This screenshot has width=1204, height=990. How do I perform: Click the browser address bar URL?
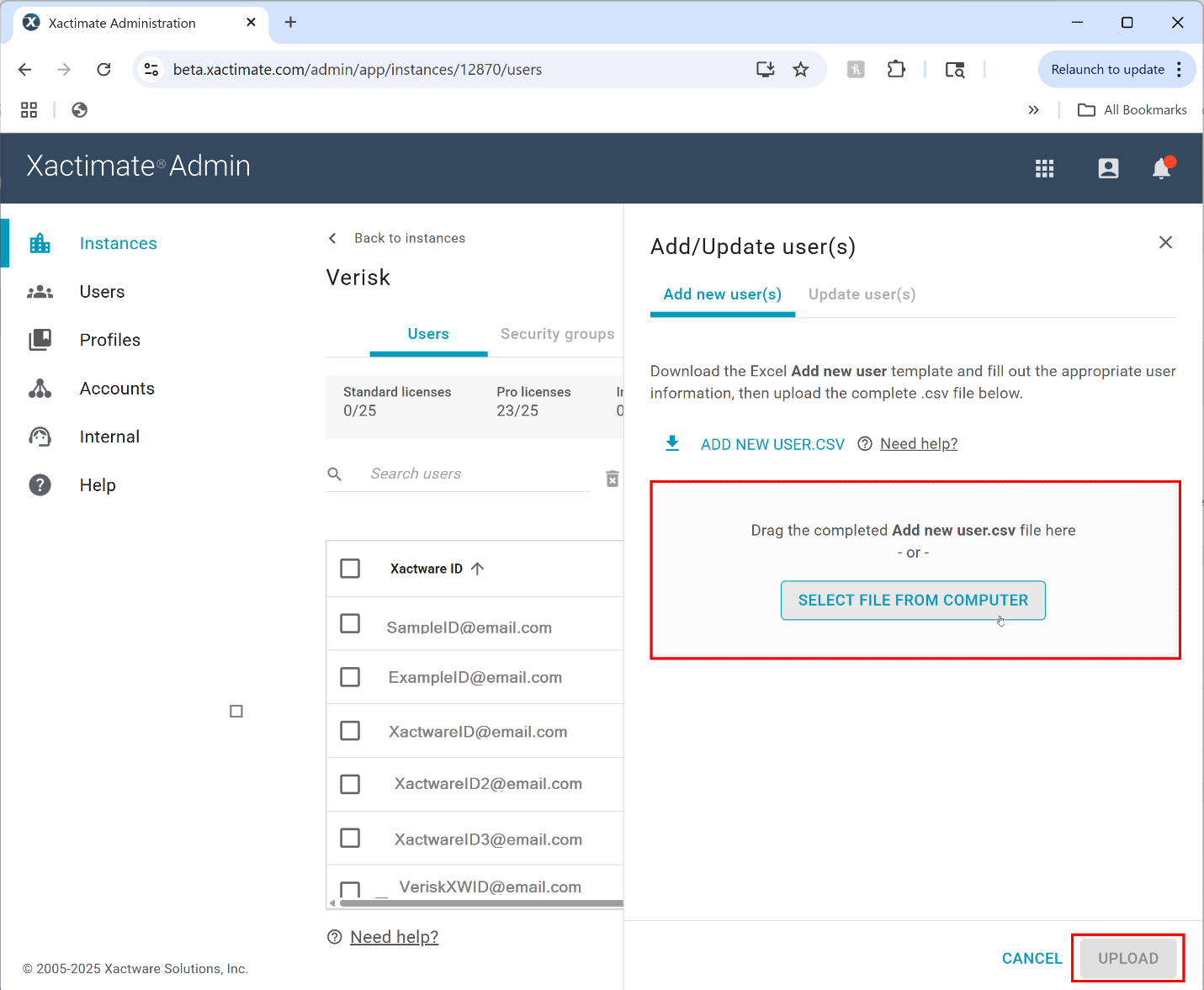[x=358, y=70]
